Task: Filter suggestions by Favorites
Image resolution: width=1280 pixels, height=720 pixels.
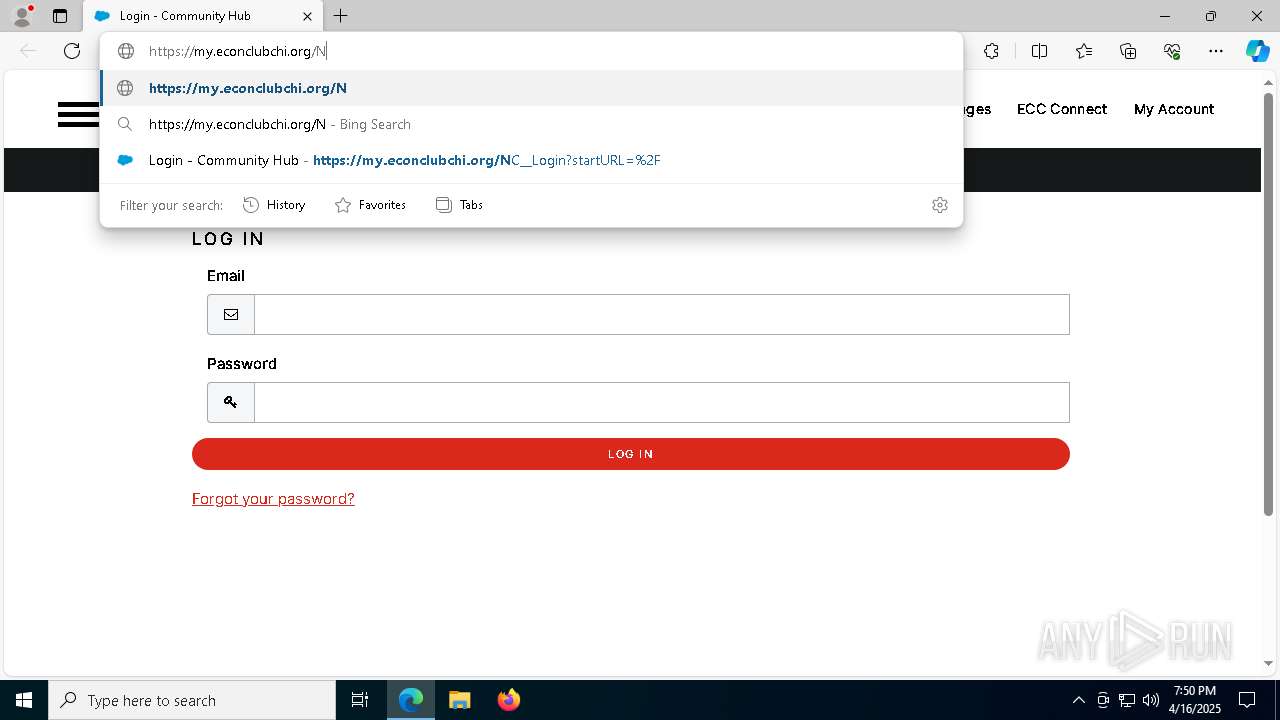Action: tap(370, 205)
